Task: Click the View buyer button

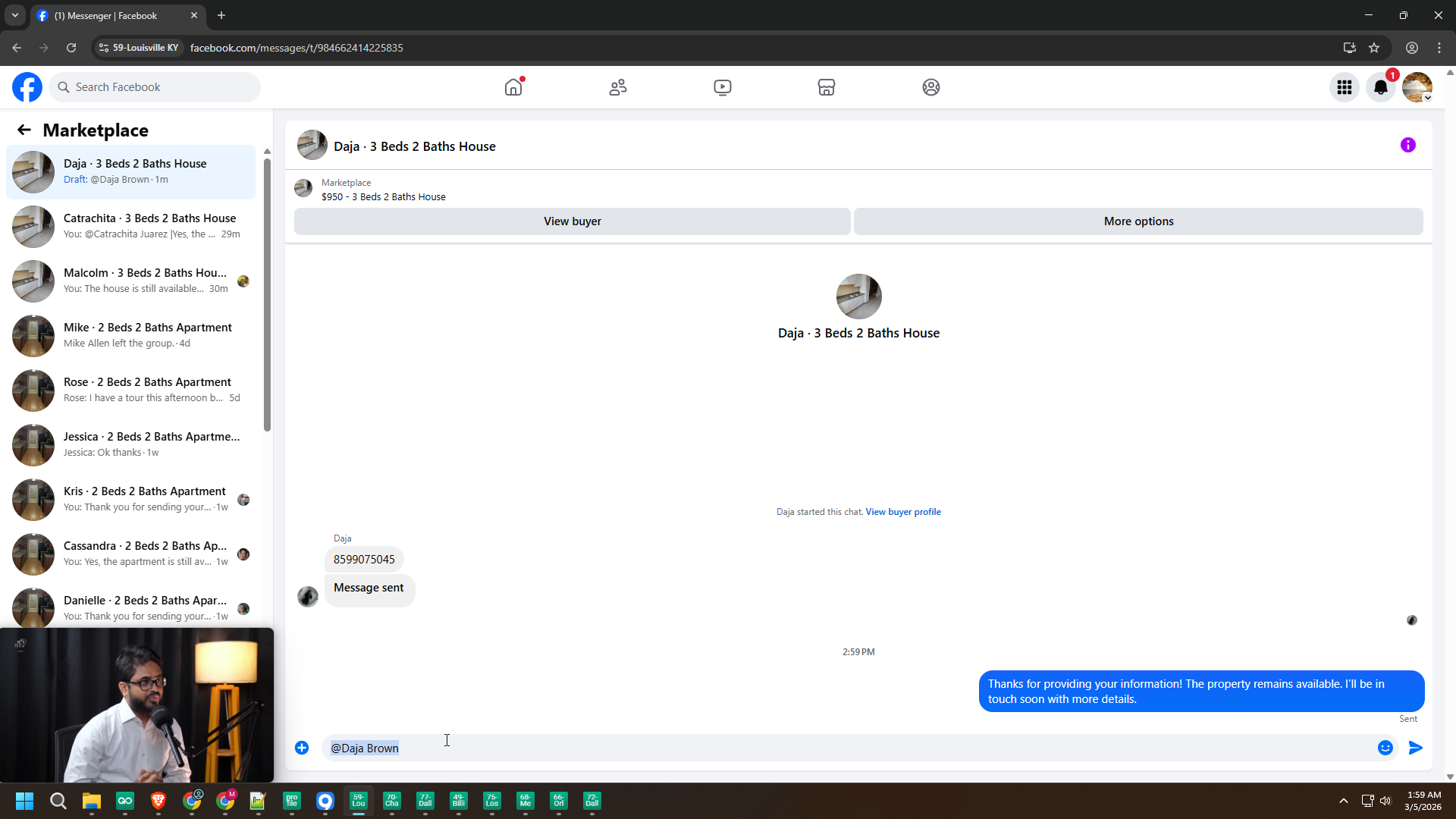Action: pyautogui.click(x=573, y=221)
